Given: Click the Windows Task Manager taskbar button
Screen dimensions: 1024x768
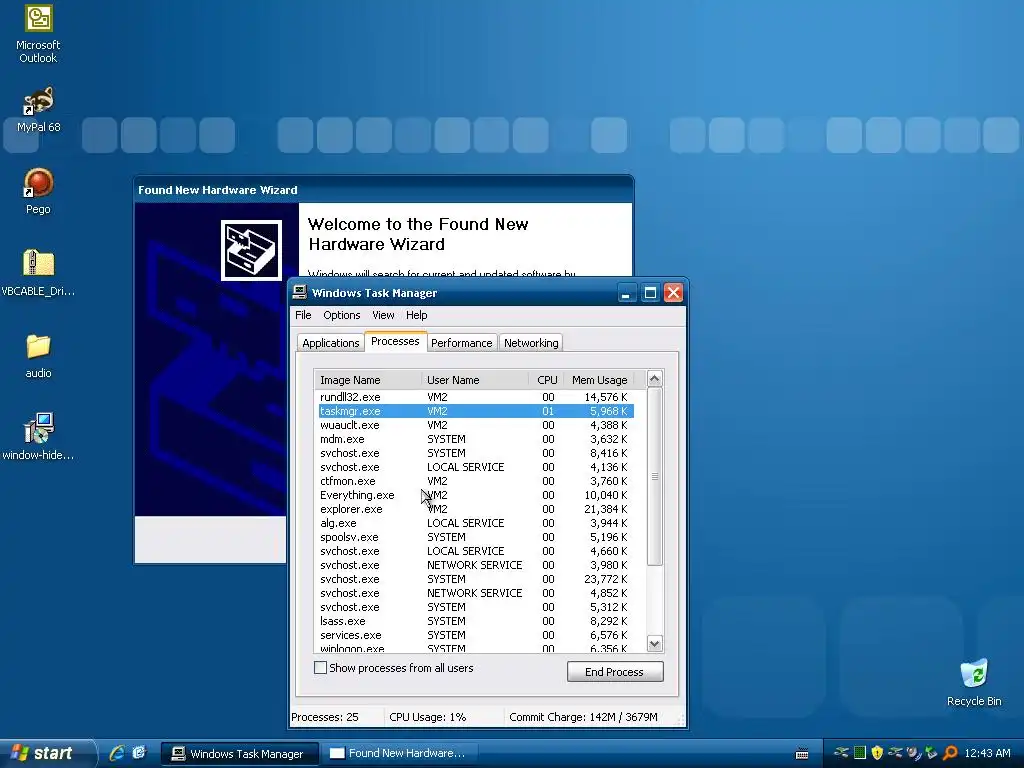Looking at the screenshot, I should (x=240, y=754).
